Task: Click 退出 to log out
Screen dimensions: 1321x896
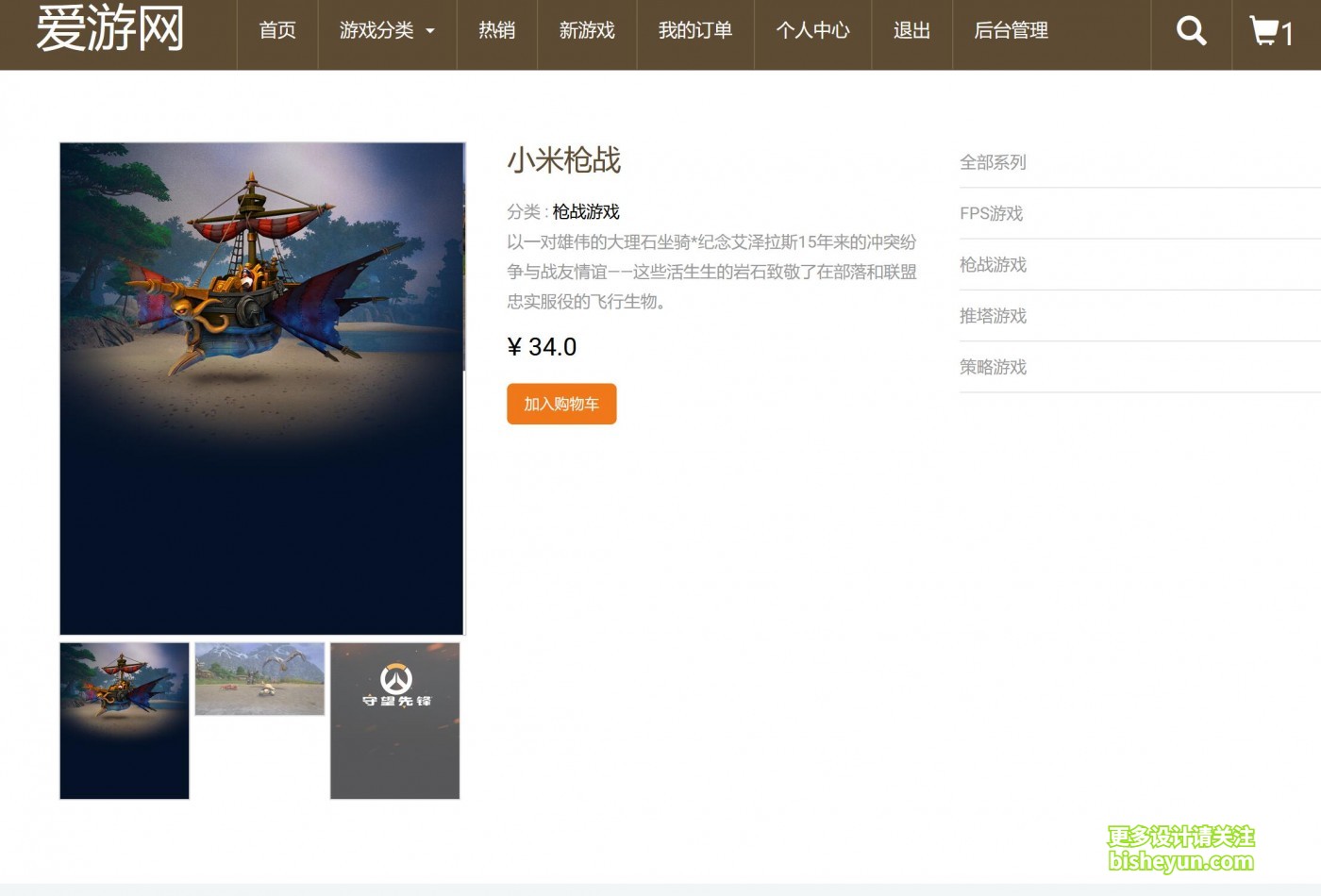Action: click(x=912, y=31)
